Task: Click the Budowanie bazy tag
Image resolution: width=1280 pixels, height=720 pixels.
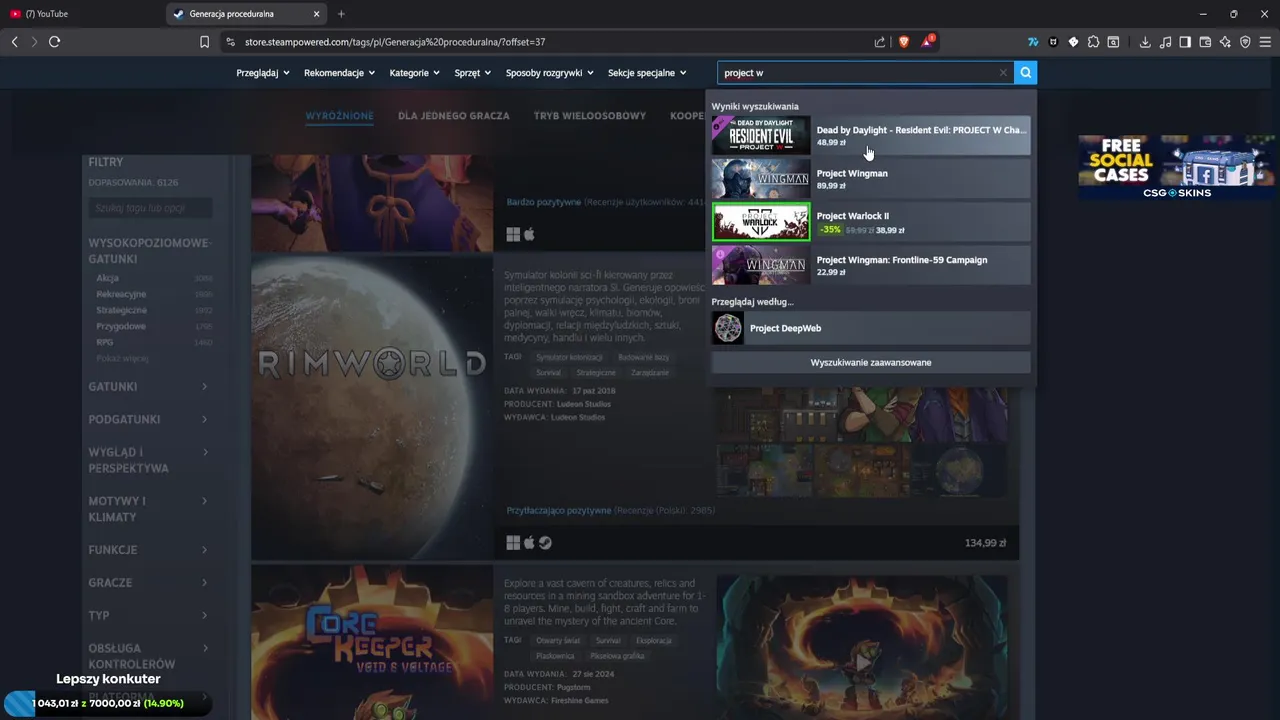Action: tap(642, 357)
